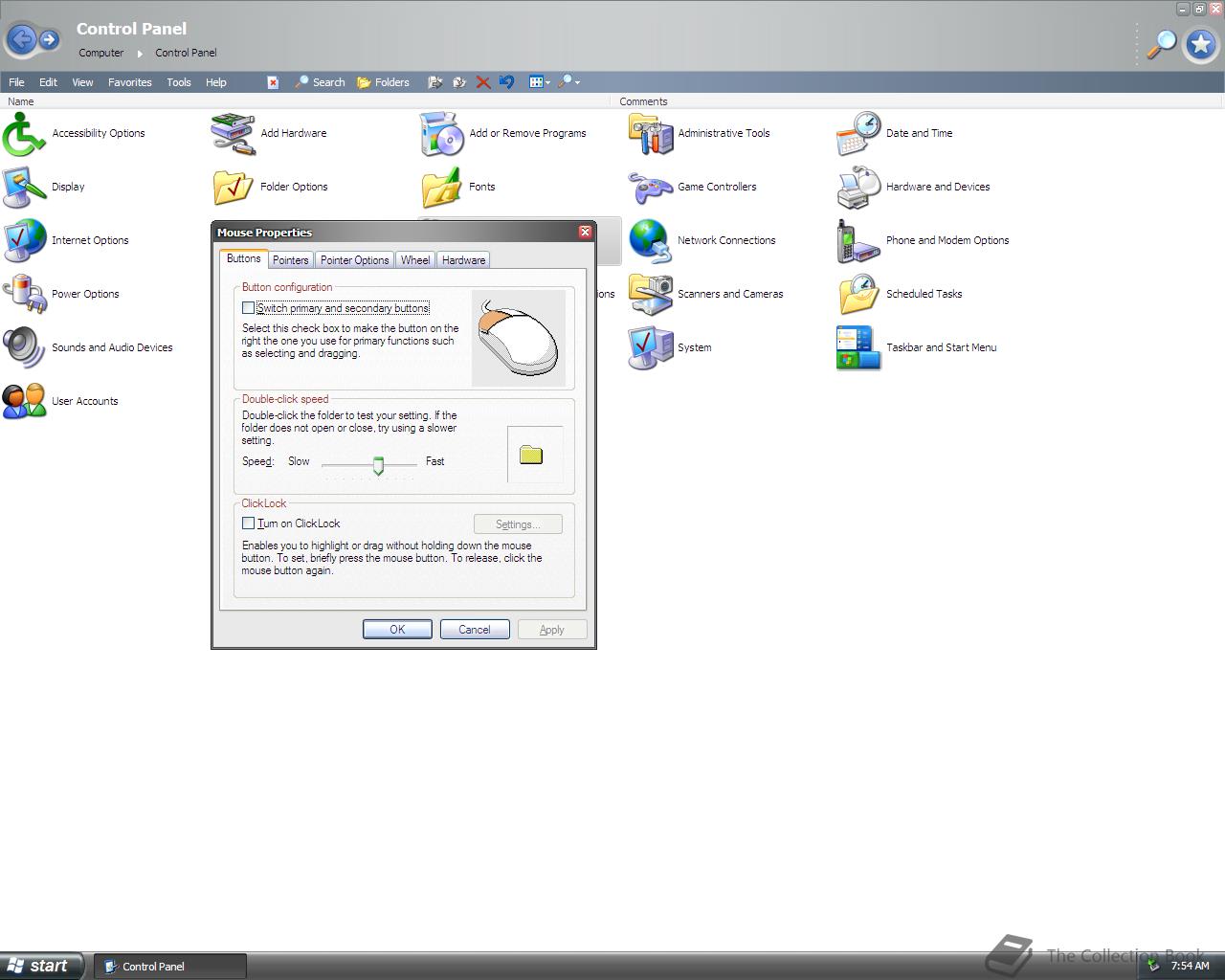Click OK in Mouse Properties
Screen dimensions: 1225x980
coord(397,630)
